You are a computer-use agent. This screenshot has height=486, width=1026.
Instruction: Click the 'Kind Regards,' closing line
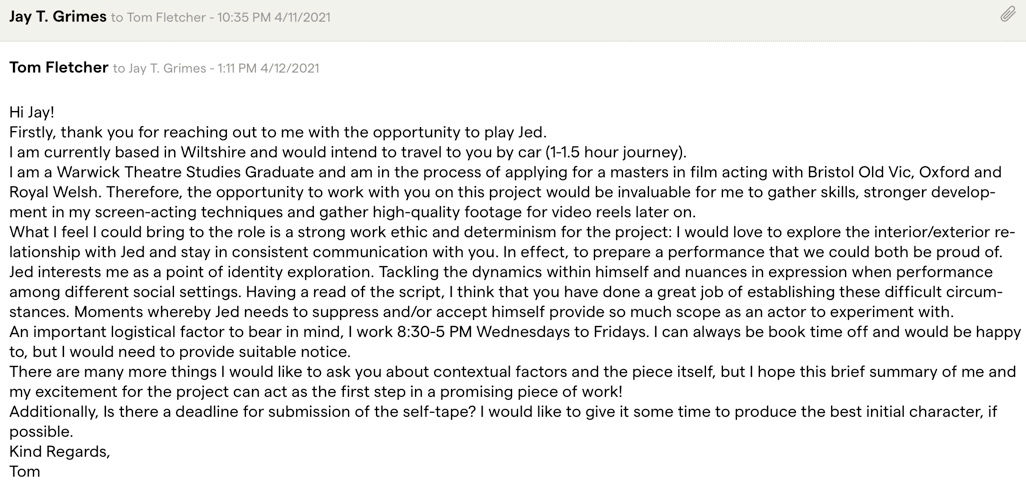[x=60, y=451]
